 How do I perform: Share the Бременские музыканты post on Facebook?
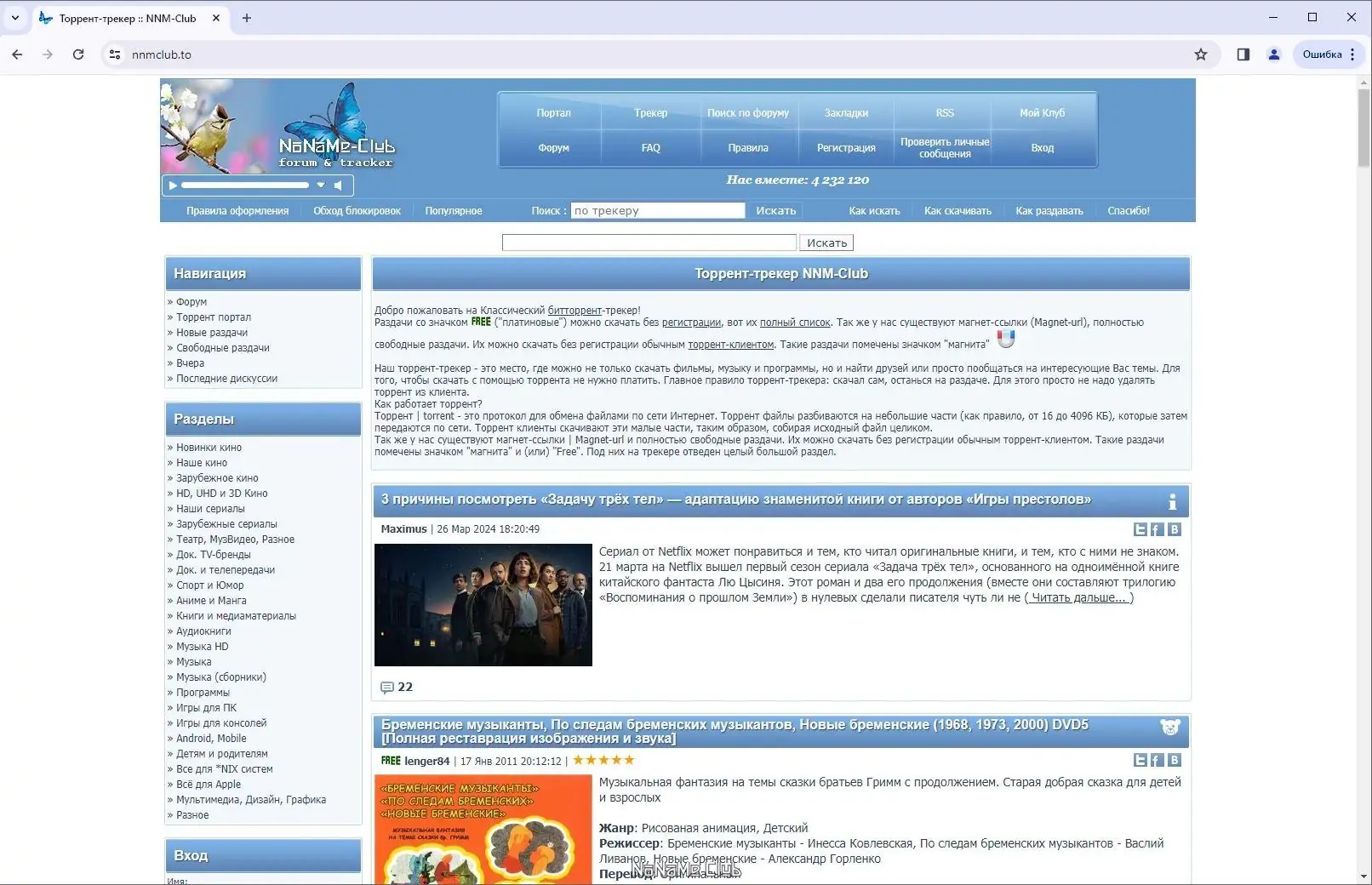coord(1158,760)
